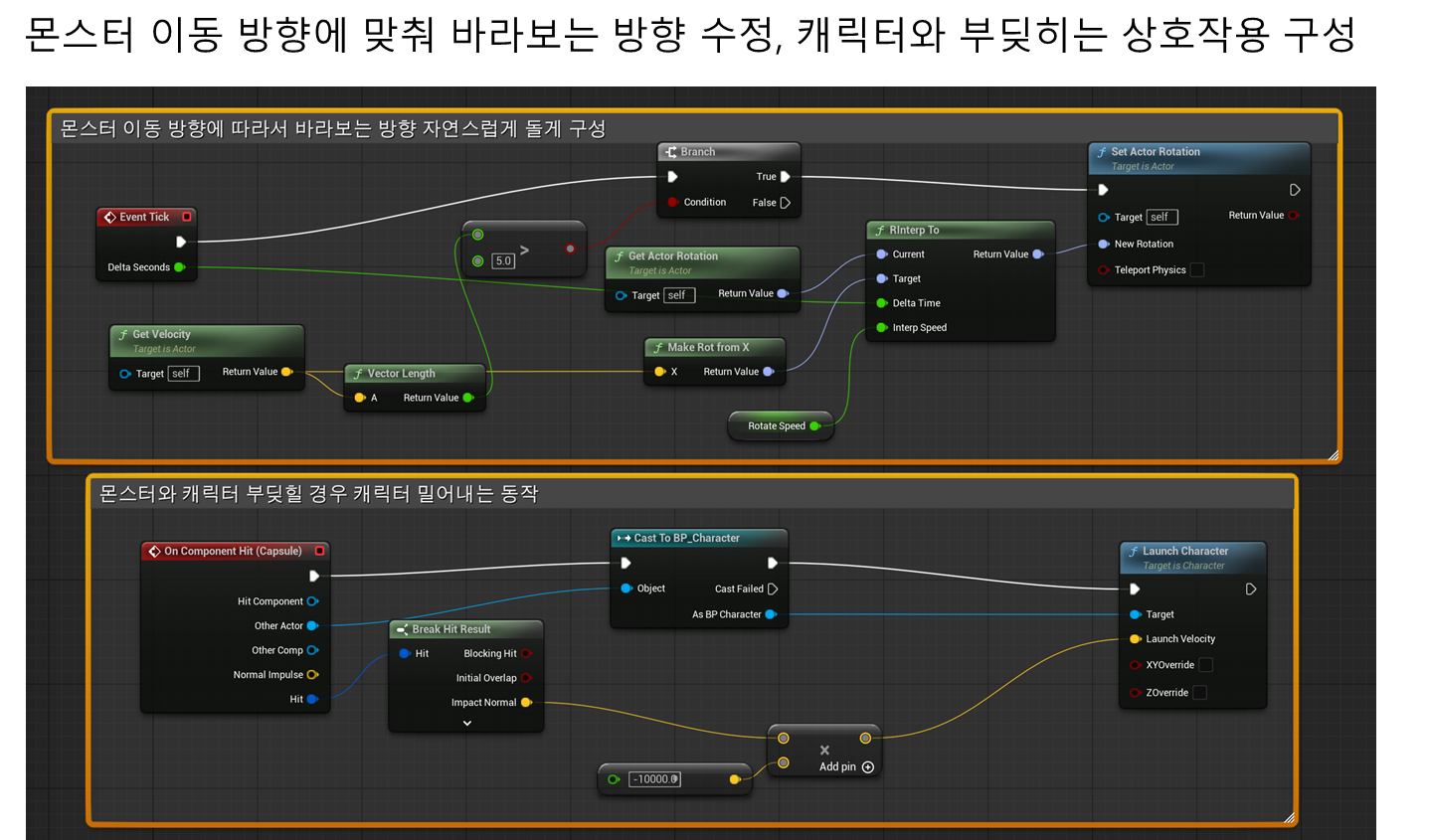Click Vector Length A input pin

(360, 398)
